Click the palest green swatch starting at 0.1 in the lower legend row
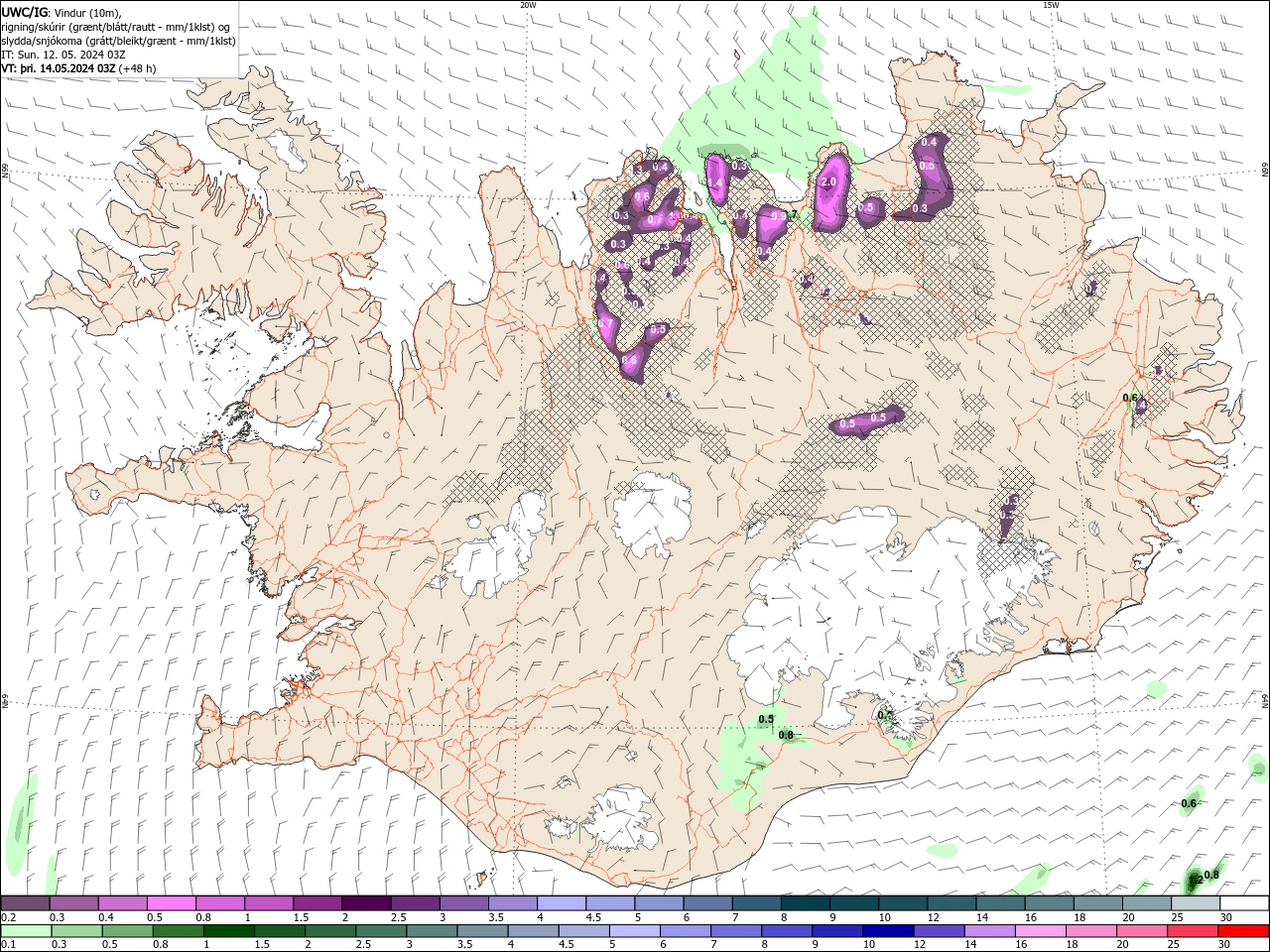Image resolution: width=1270 pixels, height=952 pixels. (x=26, y=931)
